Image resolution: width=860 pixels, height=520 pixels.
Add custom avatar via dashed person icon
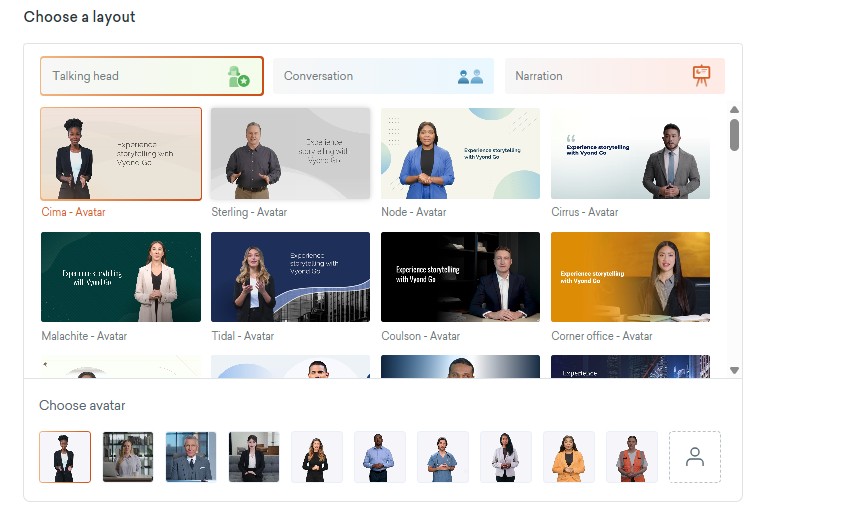(x=695, y=457)
